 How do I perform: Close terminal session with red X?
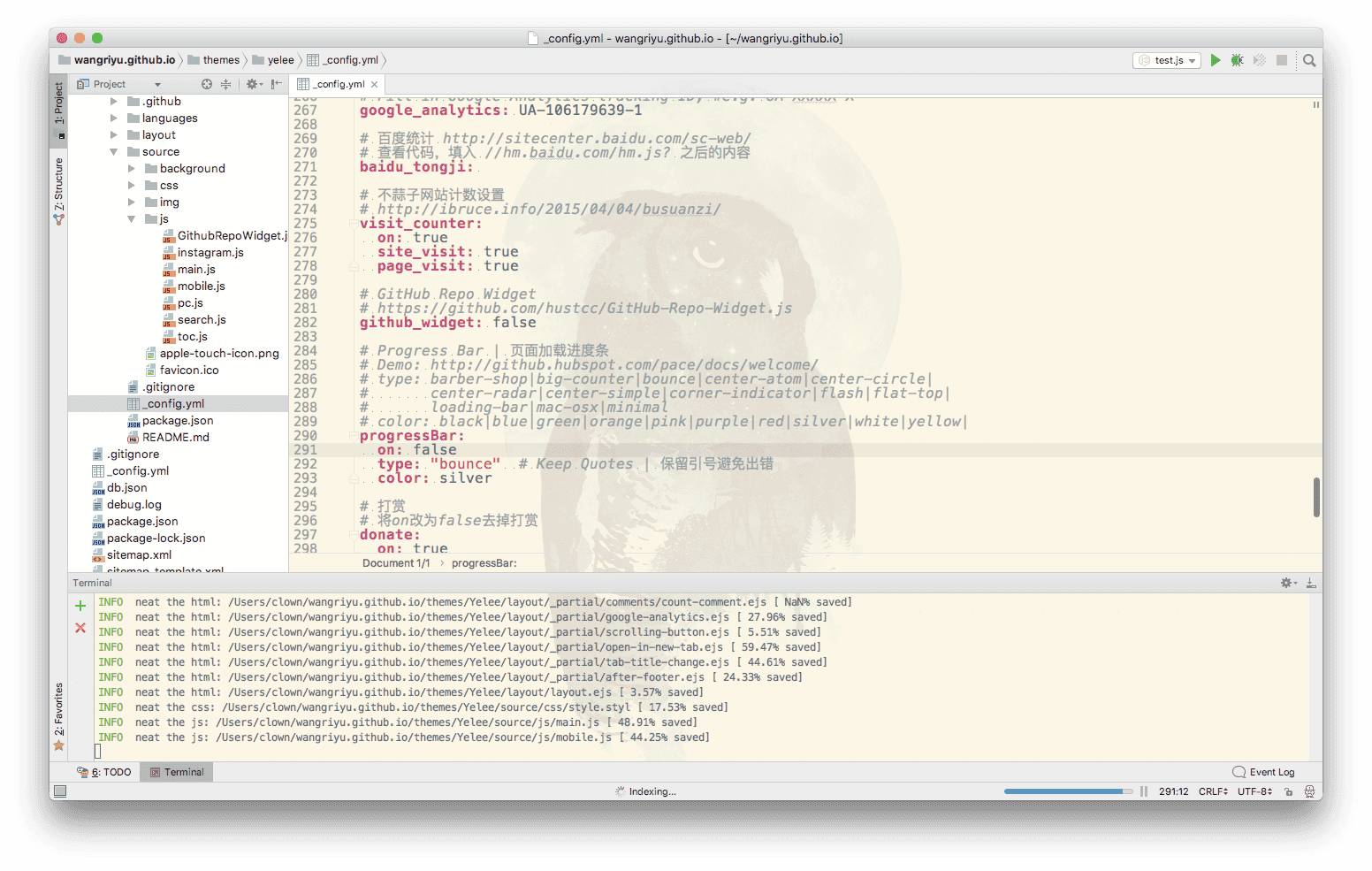[80, 628]
